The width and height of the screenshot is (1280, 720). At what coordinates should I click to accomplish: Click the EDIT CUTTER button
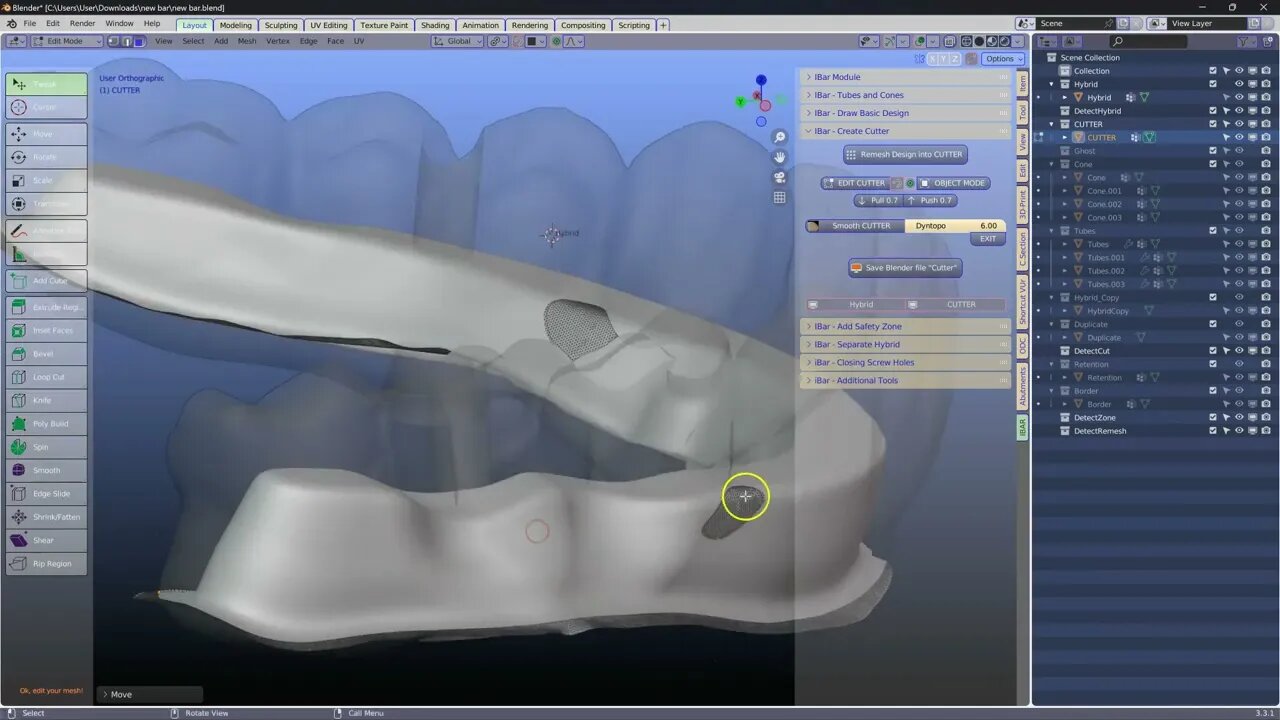tap(854, 183)
